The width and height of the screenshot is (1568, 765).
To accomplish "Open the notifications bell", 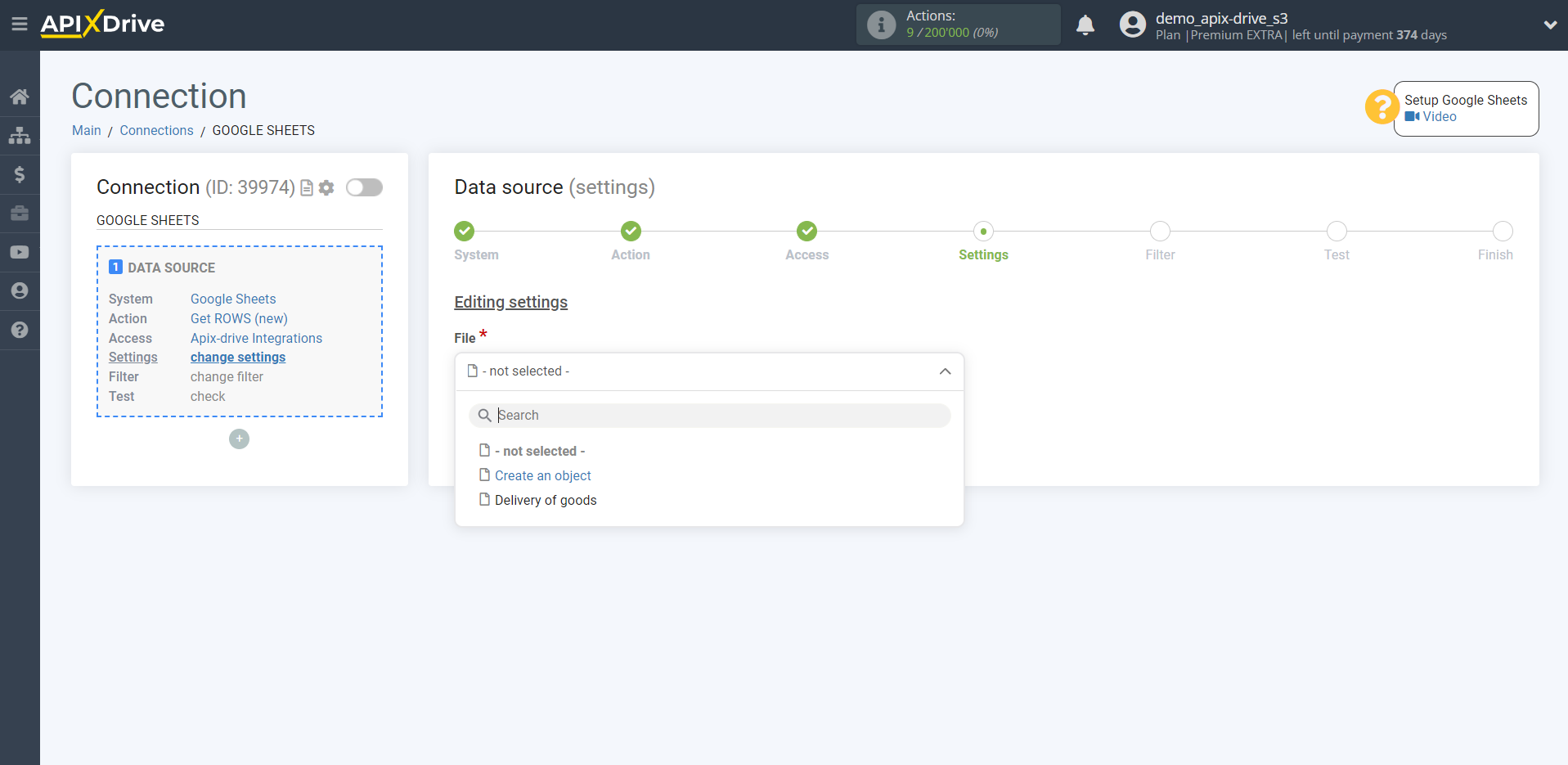I will click(1085, 25).
